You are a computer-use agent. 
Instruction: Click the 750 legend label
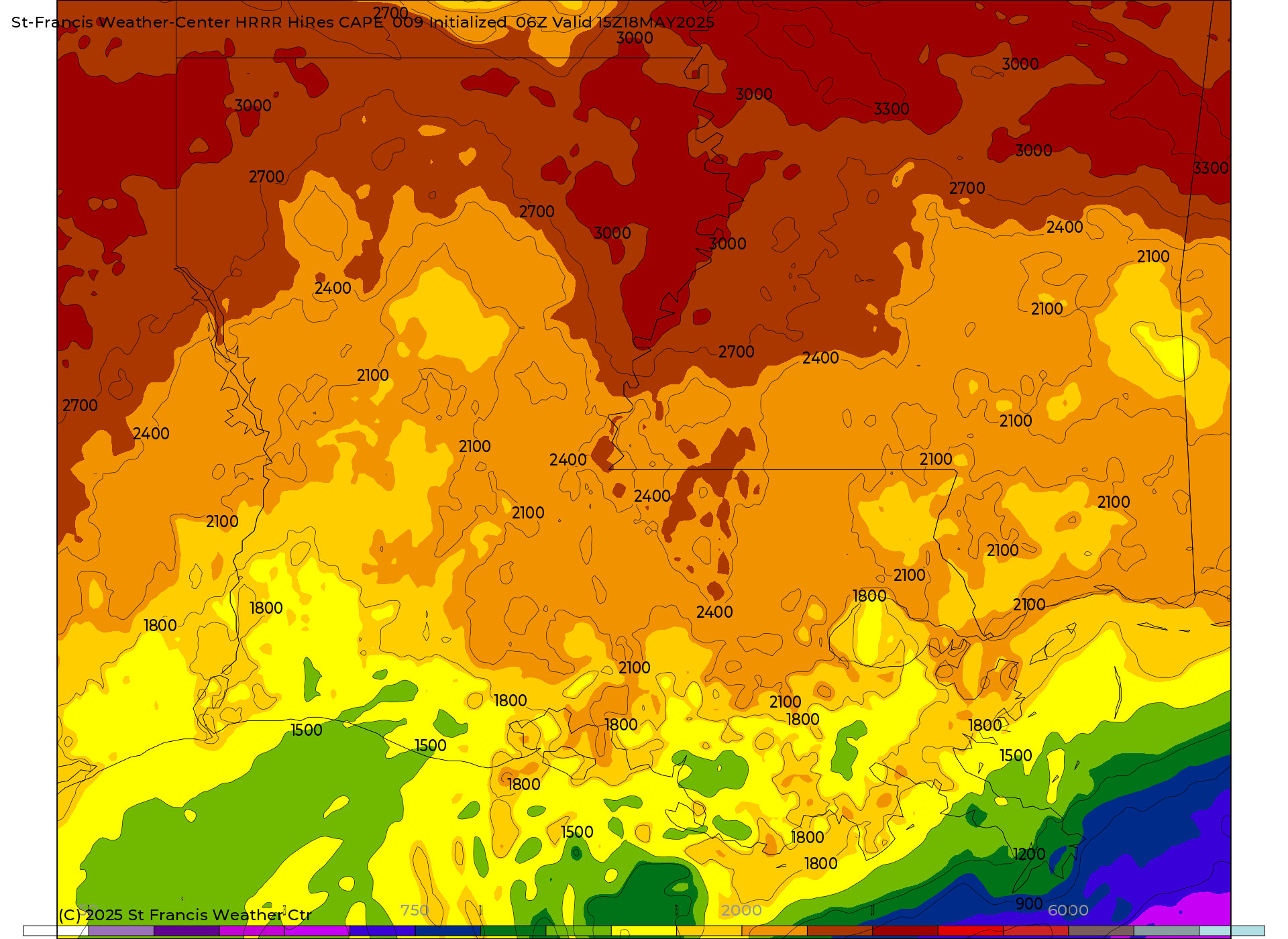point(415,910)
